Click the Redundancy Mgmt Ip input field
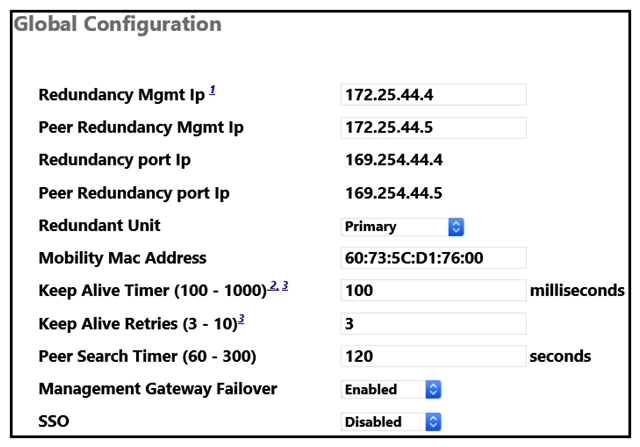Screen dimensions: 640x447 click(433, 95)
